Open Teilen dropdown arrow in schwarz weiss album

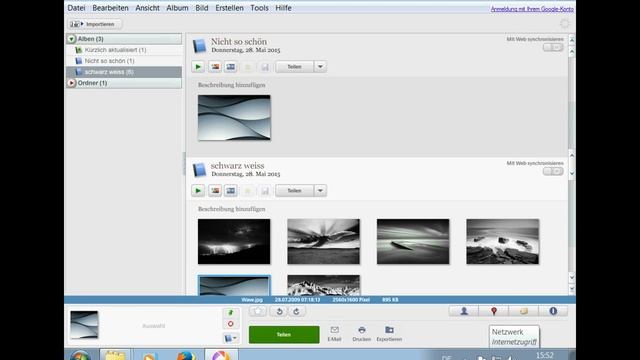tap(320, 191)
